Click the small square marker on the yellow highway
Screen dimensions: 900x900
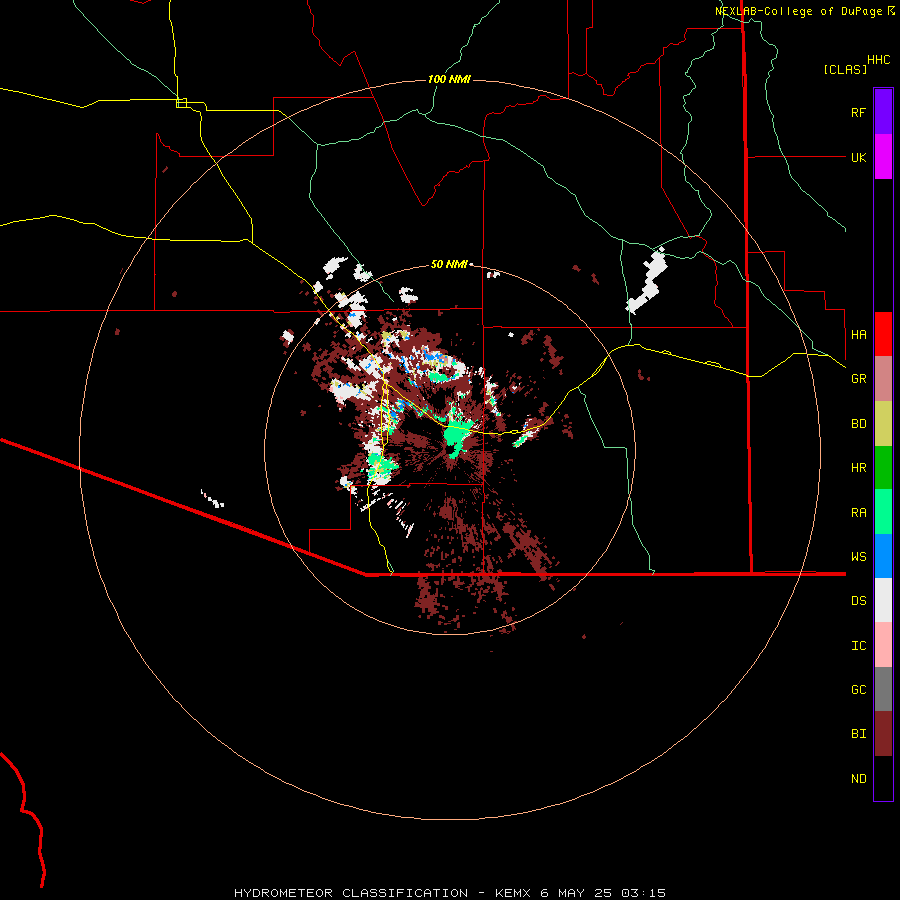(181, 103)
